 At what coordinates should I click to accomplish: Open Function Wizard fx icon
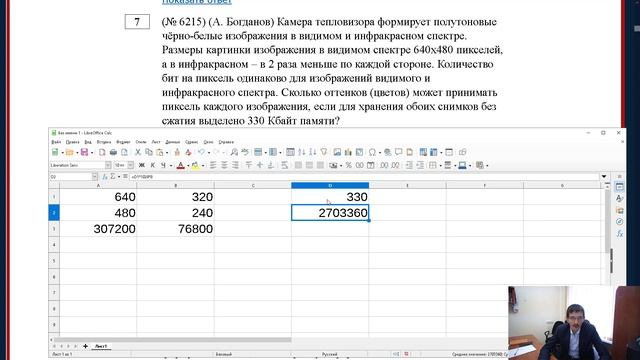click(x=105, y=177)
